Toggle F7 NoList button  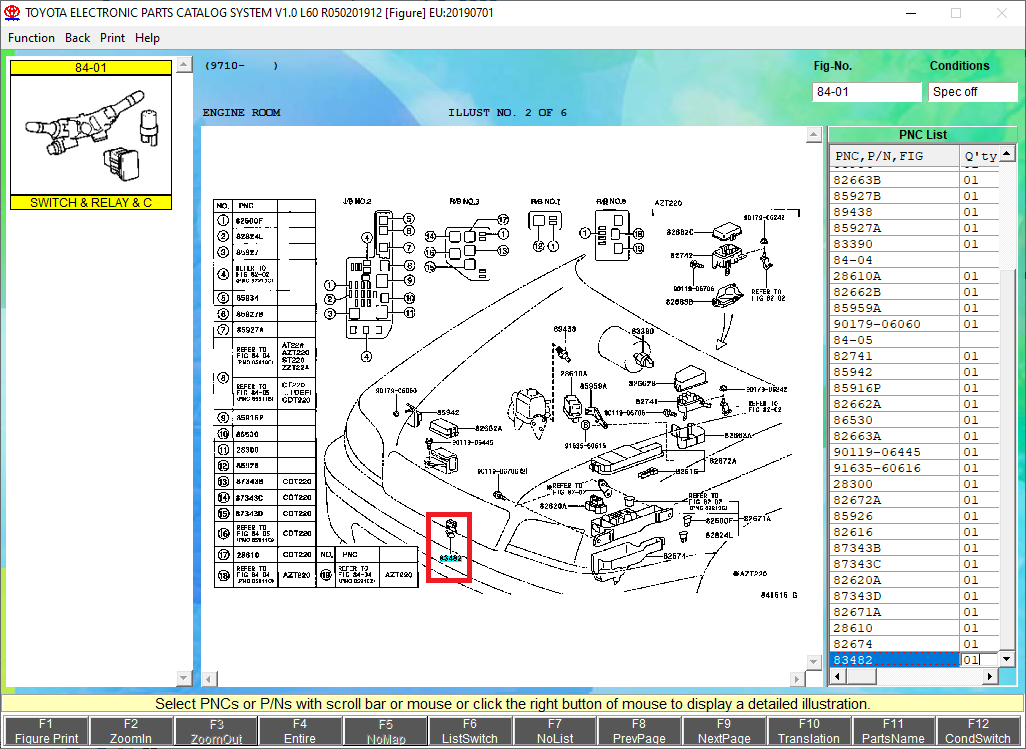555,731
